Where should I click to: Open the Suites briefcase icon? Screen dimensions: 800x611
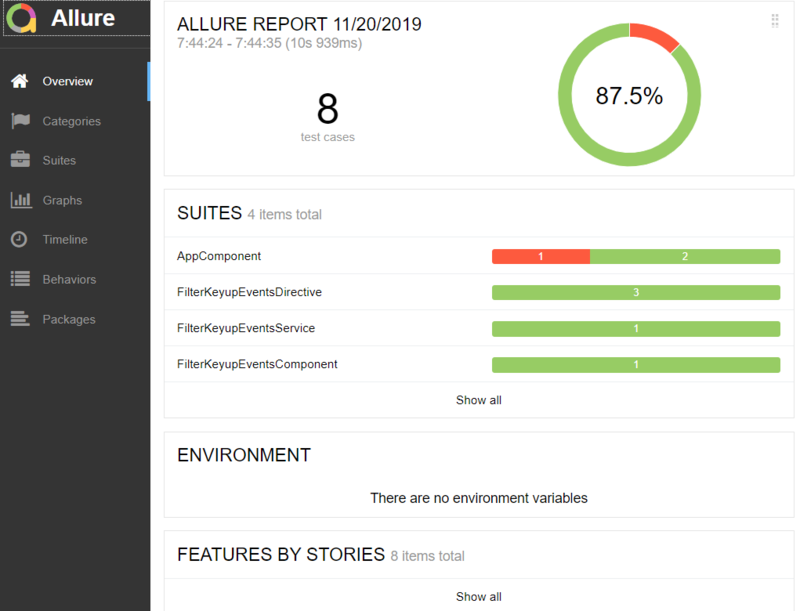pyautogui.click(x=20, y=160)
